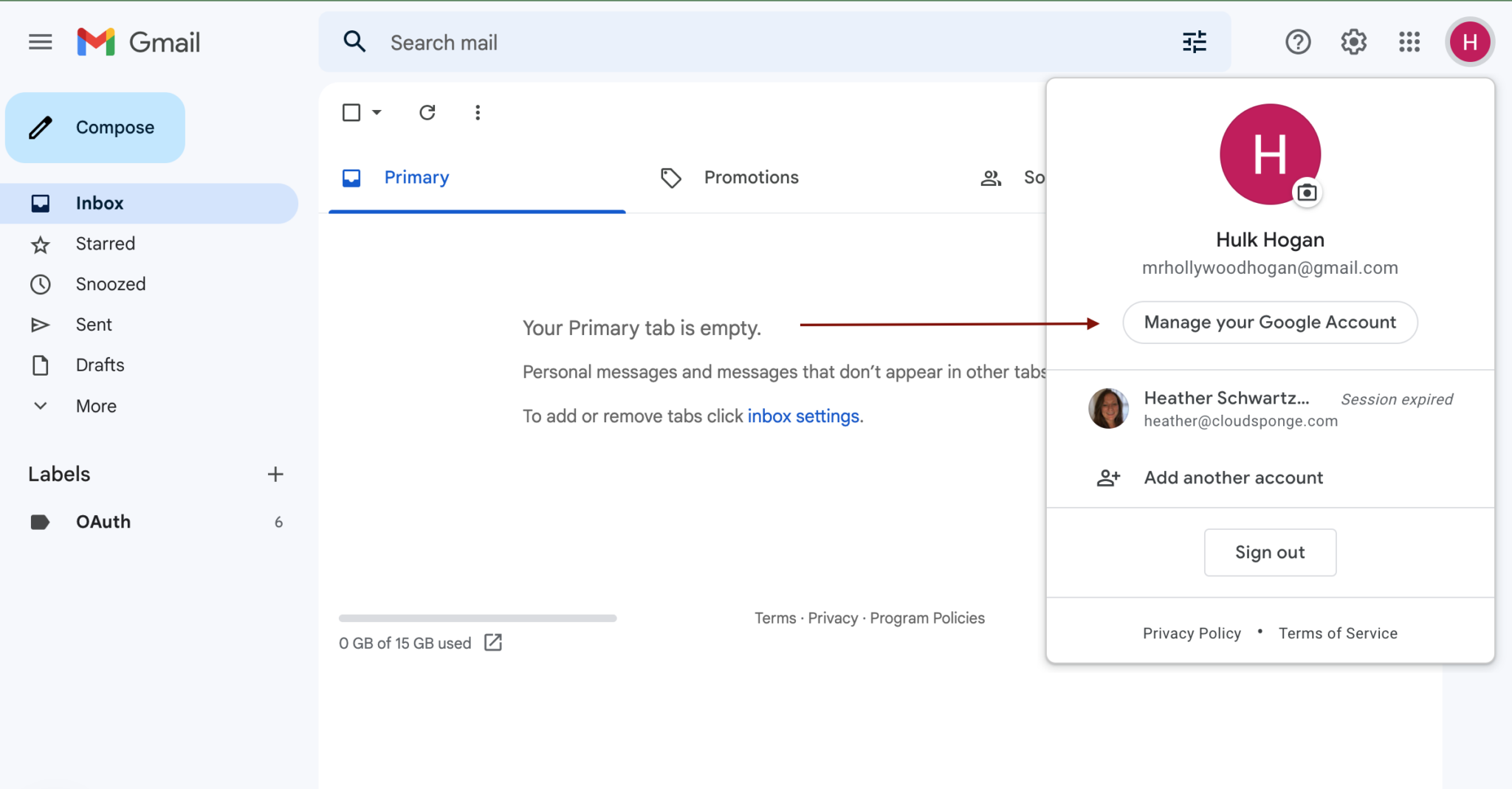Open advanced search options
Viewport: 1512px width, 789px height.
[1194, 41]
